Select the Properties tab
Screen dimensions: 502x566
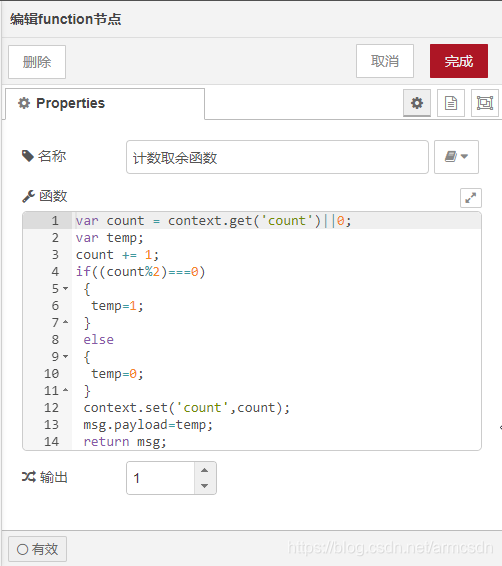coord(105,104)
